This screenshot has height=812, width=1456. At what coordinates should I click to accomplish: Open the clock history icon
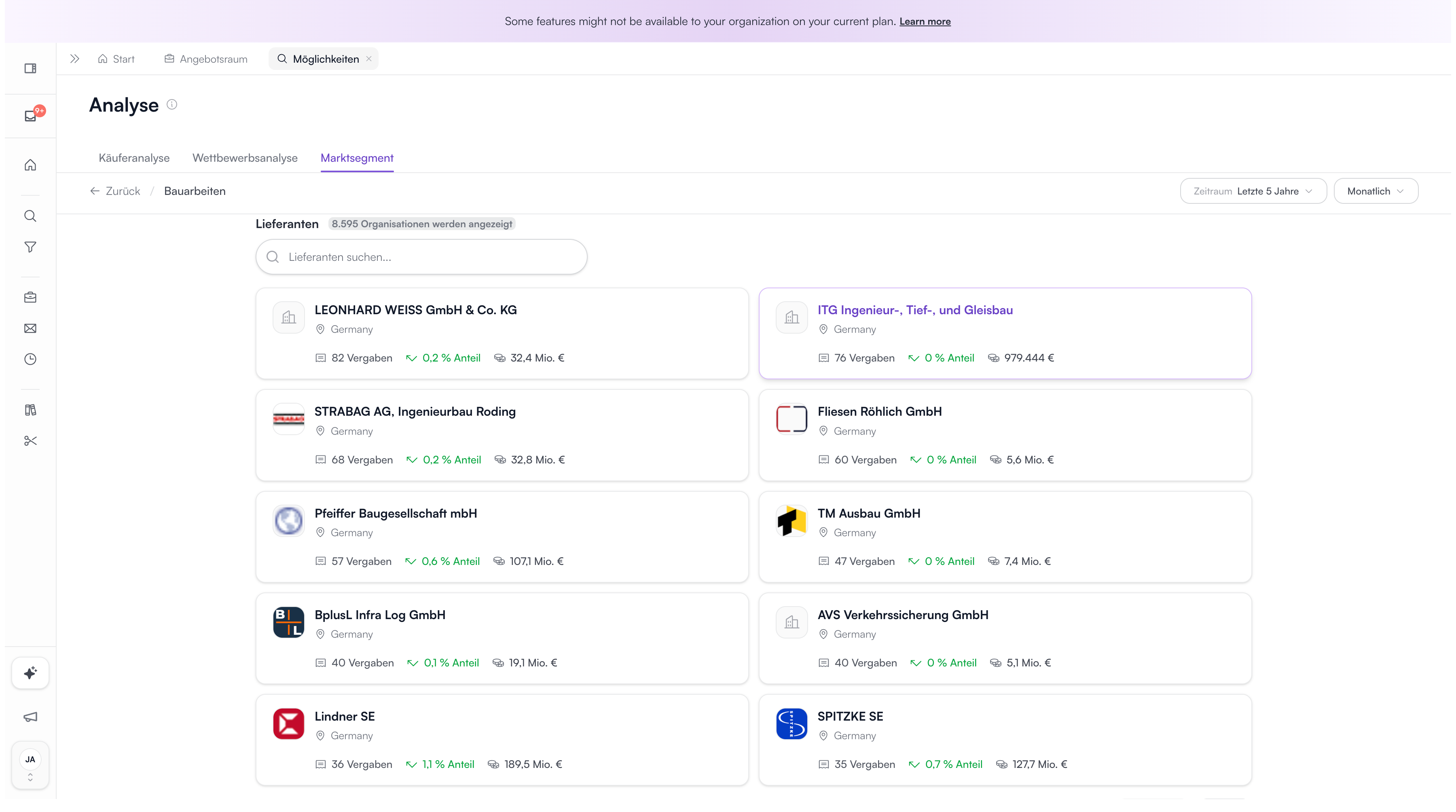[x=30, y=359]
